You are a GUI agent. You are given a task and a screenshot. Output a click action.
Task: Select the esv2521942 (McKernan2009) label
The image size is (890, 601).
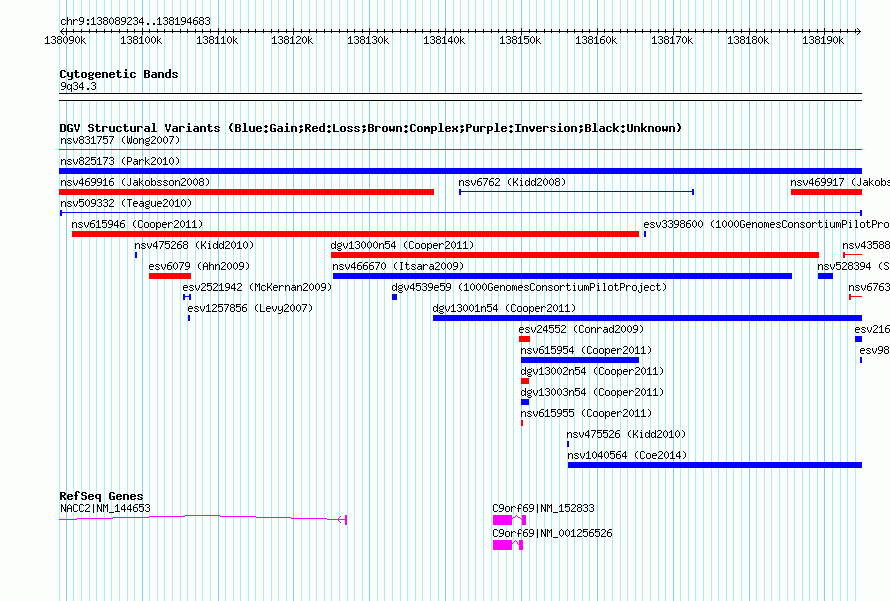click(x=257, y=287)
